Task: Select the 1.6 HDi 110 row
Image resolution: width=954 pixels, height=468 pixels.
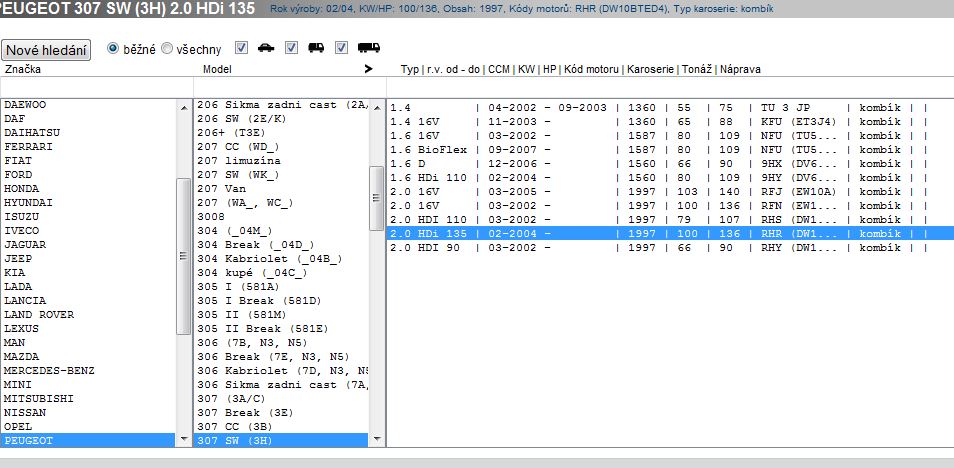Action: pos(670,178)
